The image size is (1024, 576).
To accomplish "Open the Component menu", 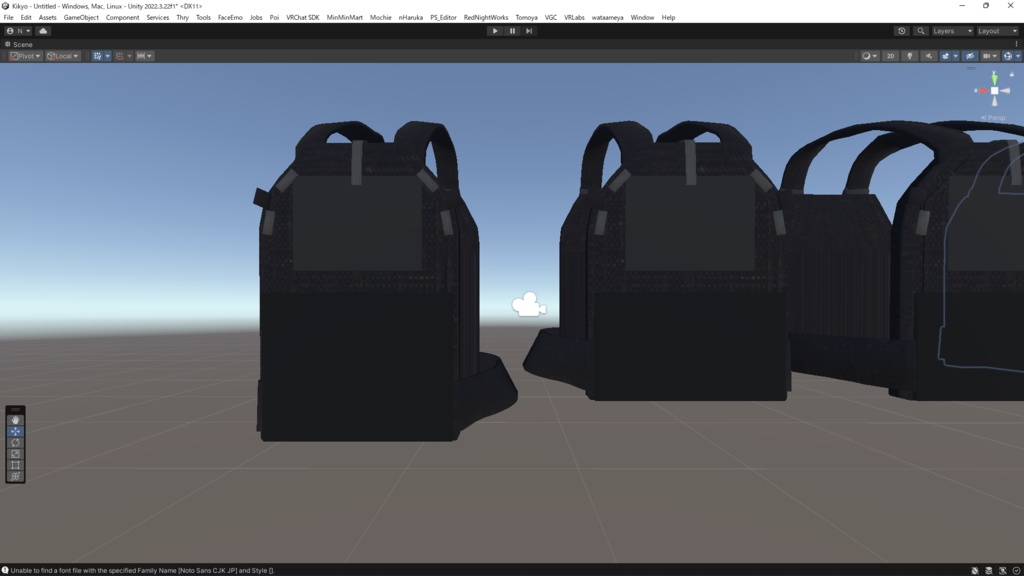I will pos(122,18).
